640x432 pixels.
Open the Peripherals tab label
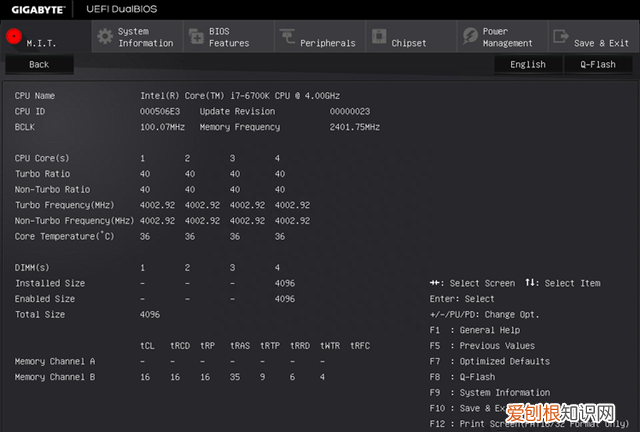pyautogui.click(x=327, y=43)
